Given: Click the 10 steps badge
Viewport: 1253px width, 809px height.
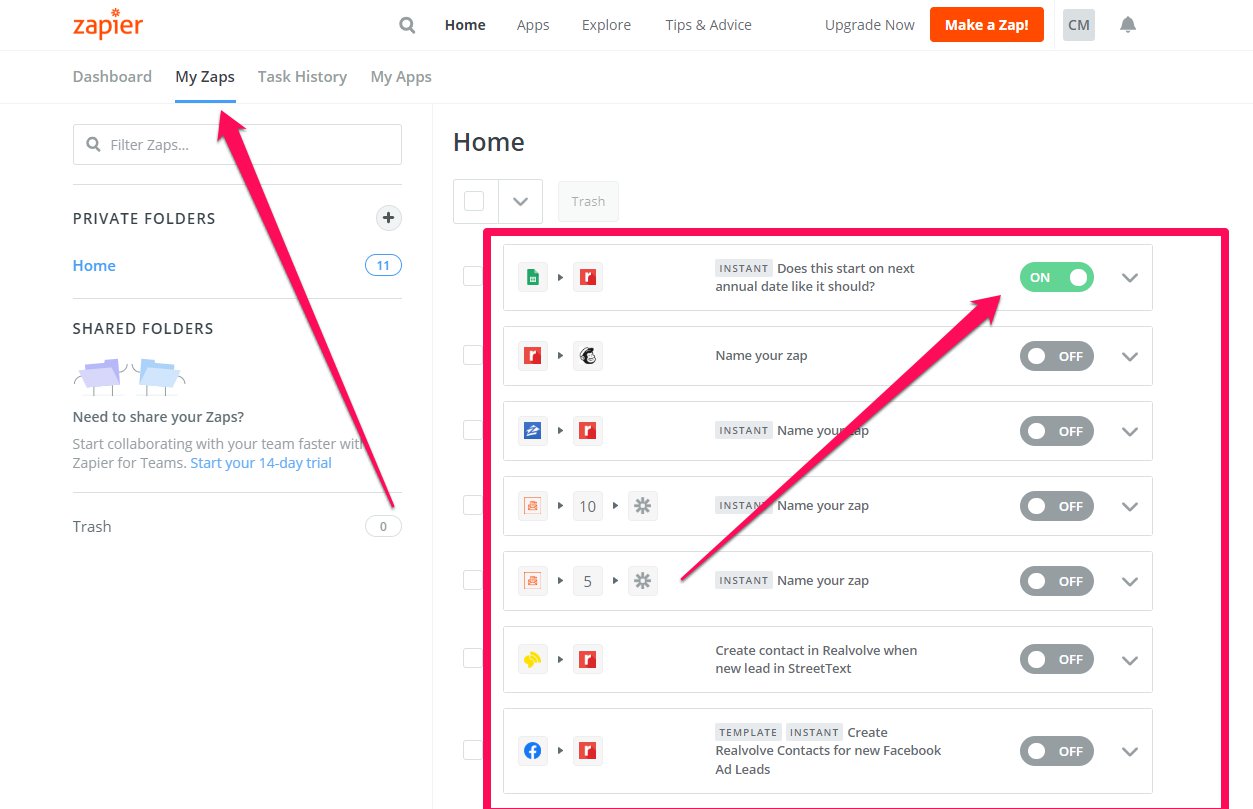Looking at the screenshot, I should click(x=588, y=506).
